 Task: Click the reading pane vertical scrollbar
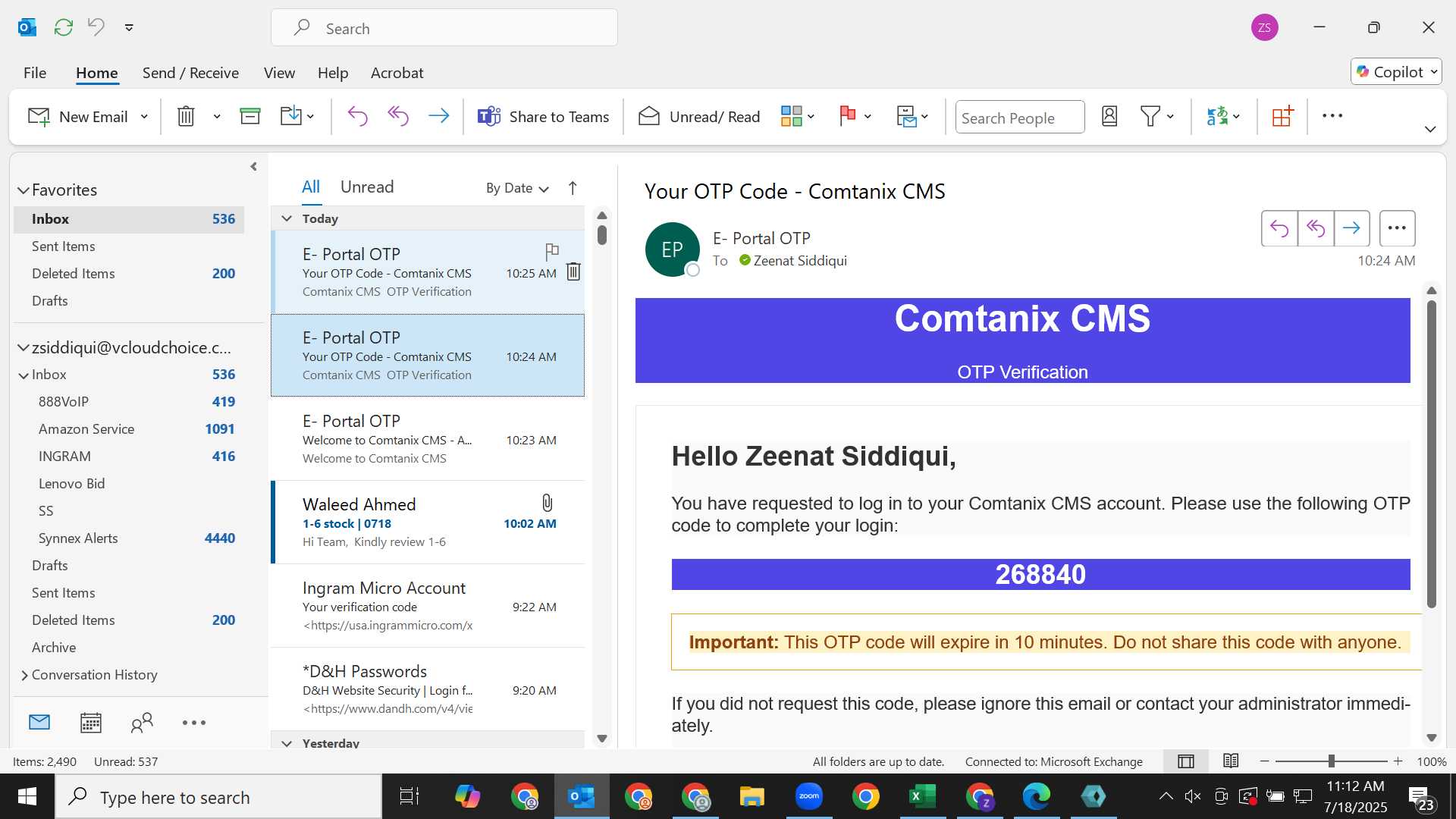pyautogui.click(x=1432, y=455)
